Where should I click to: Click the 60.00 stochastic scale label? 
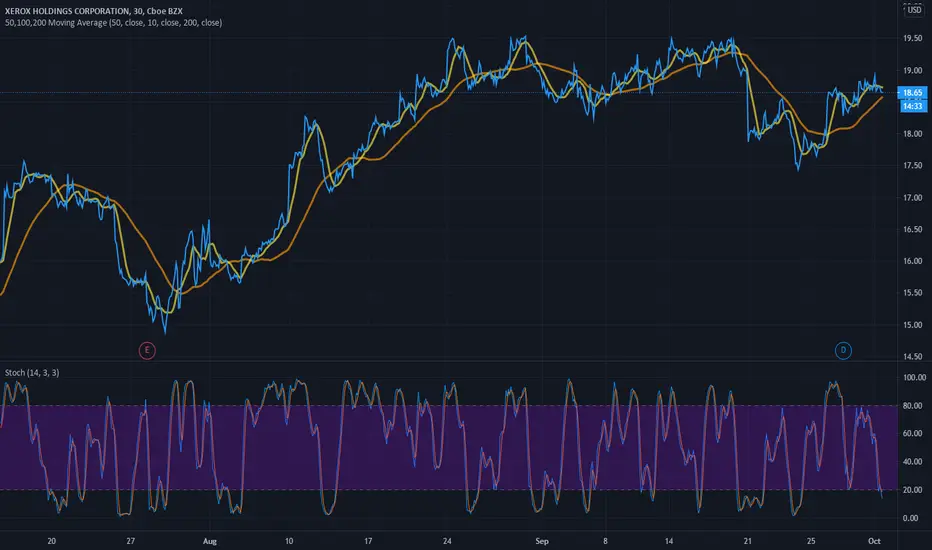click(912, 433)
